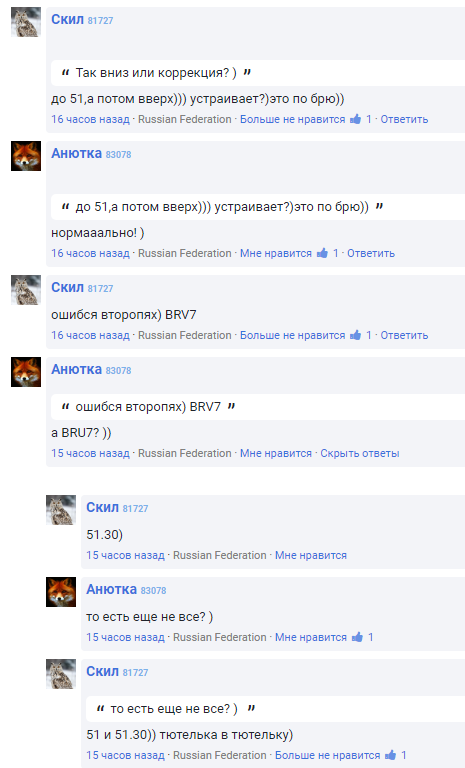Click thumbs-up icon on 'тютелька в тютельку' reply

coord(391,755)
